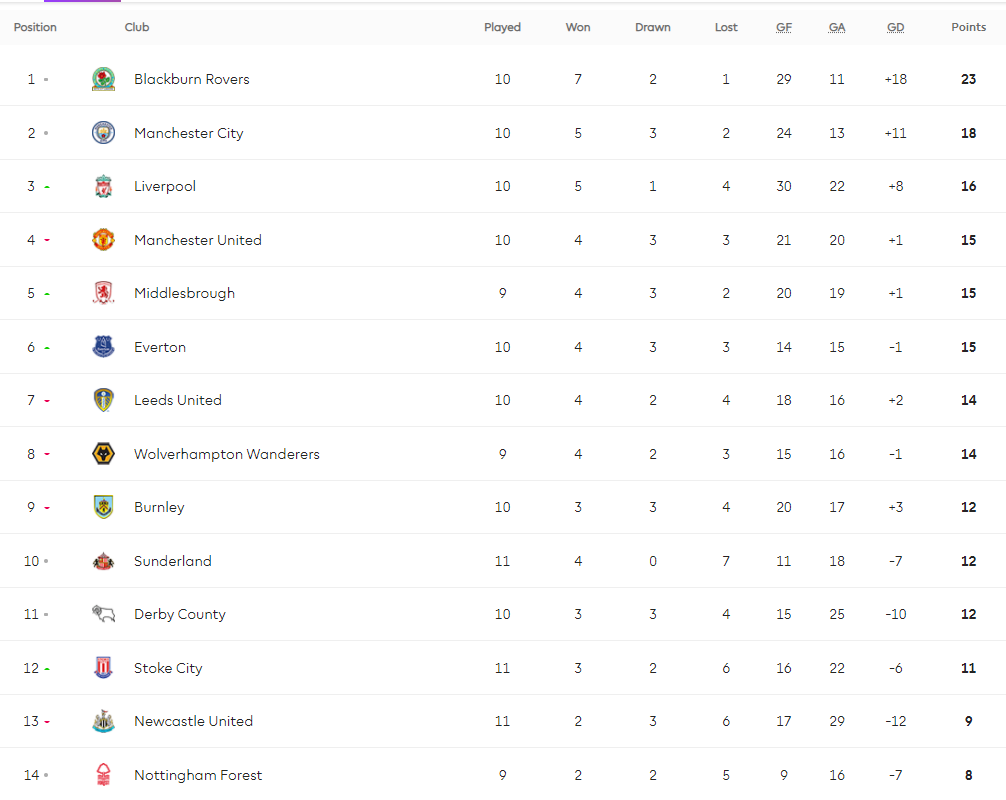Open the Middlesbrough club page link

point(184,293)
